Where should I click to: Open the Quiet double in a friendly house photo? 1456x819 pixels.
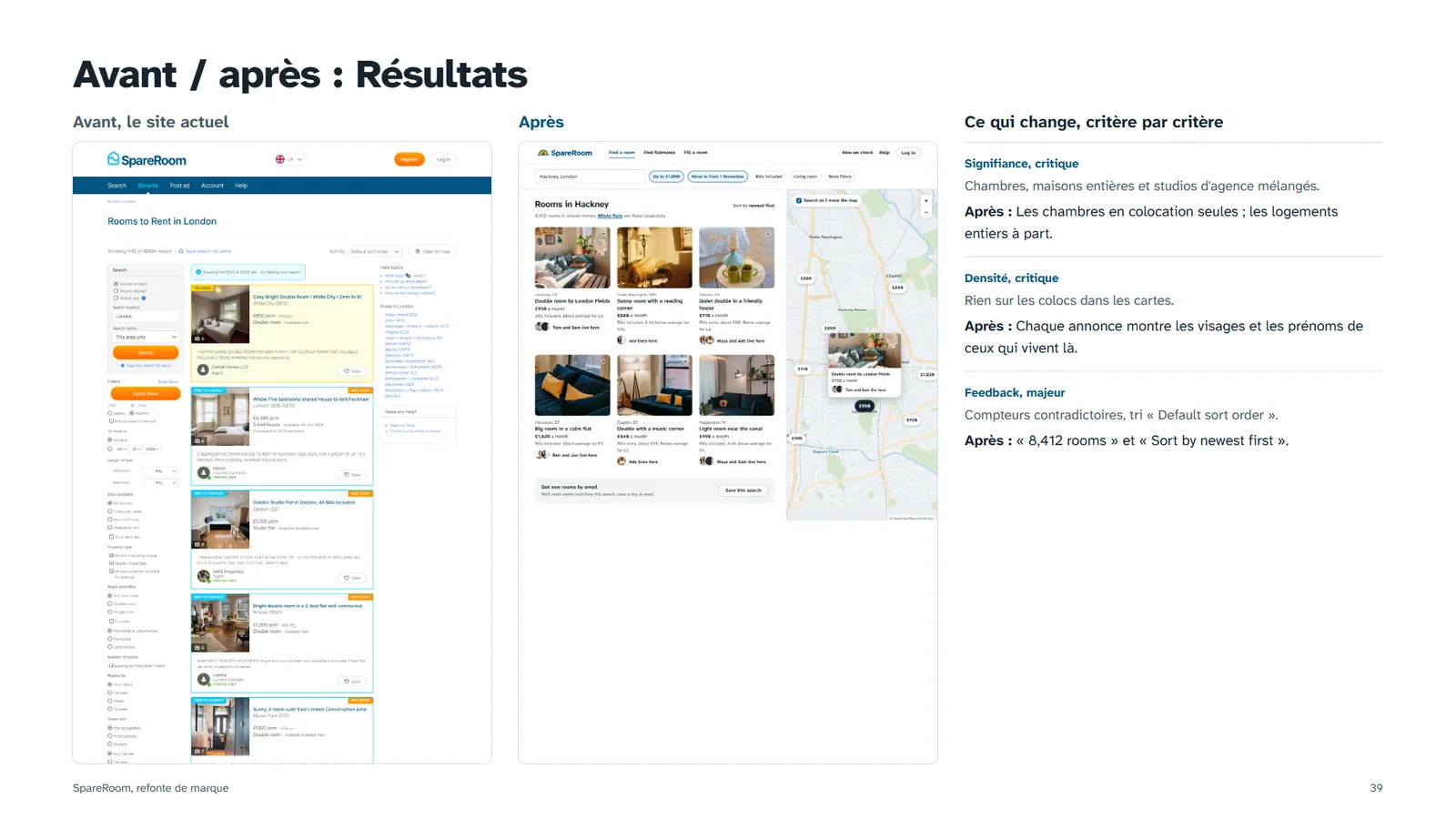[x=736, y=258]
